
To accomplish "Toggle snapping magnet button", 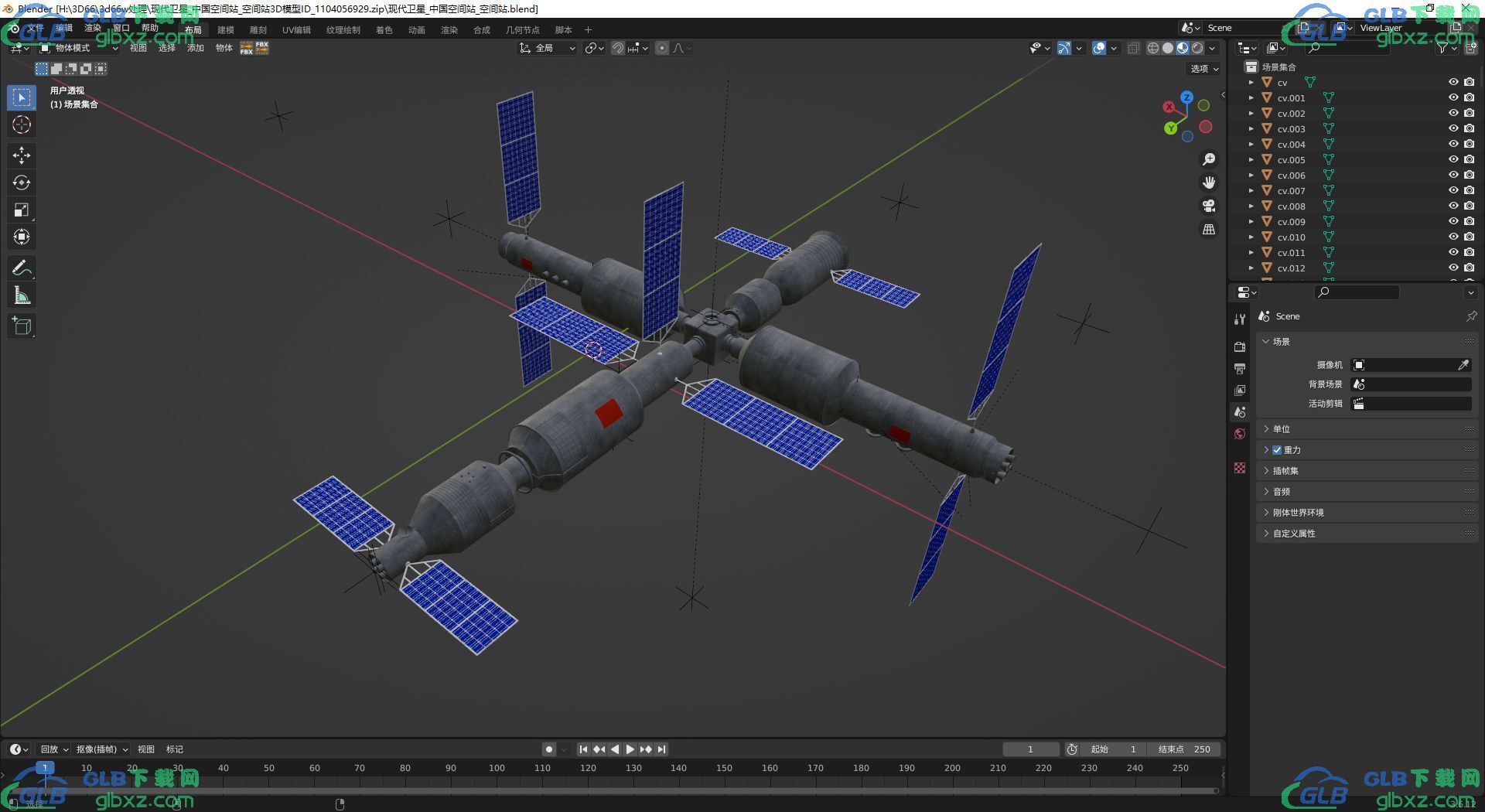I will (618, 48).
